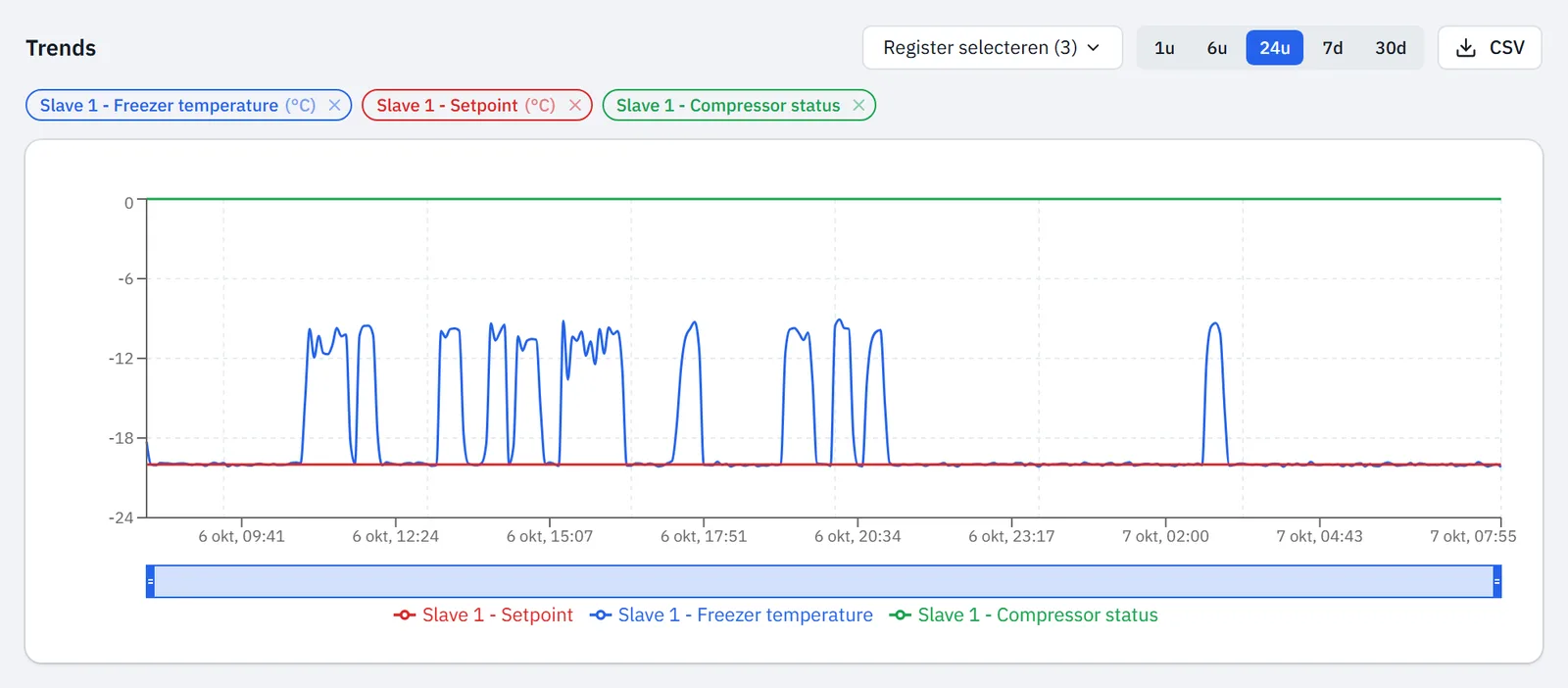Screen dimensions: 1568x688
Task: Open the Register selecteren dropdown
Action: tap(992, 48)
